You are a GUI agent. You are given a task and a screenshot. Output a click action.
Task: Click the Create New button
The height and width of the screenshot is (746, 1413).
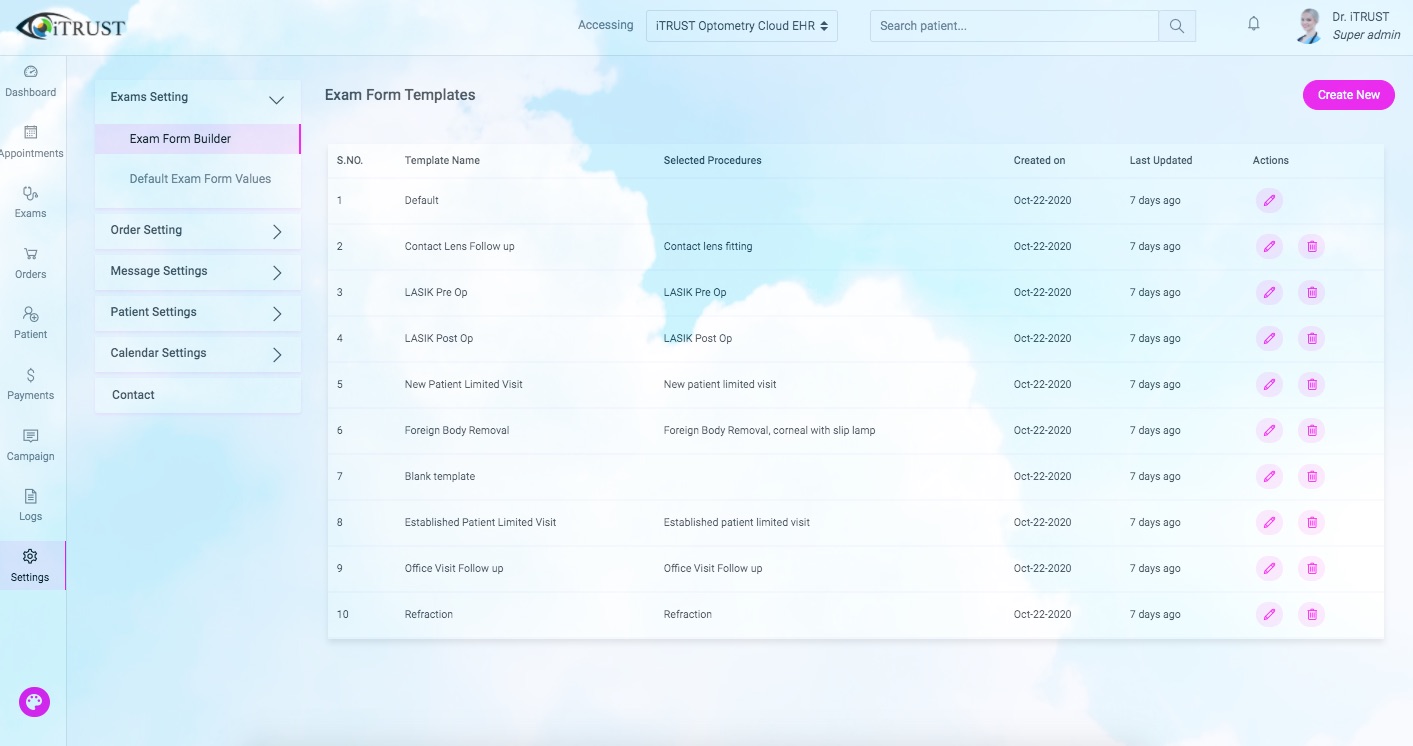point(1347,94)
